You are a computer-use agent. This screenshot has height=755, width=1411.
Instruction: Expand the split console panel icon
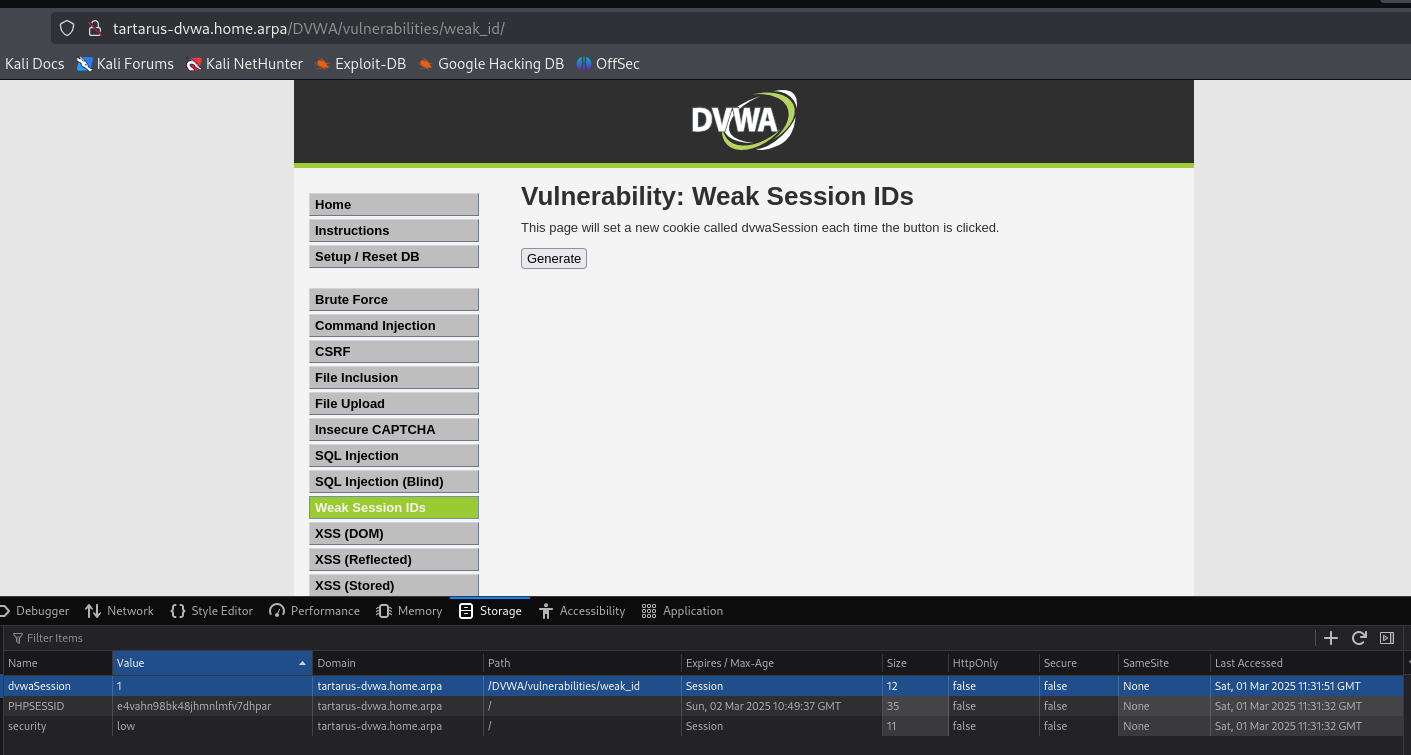coord(1387,638)
